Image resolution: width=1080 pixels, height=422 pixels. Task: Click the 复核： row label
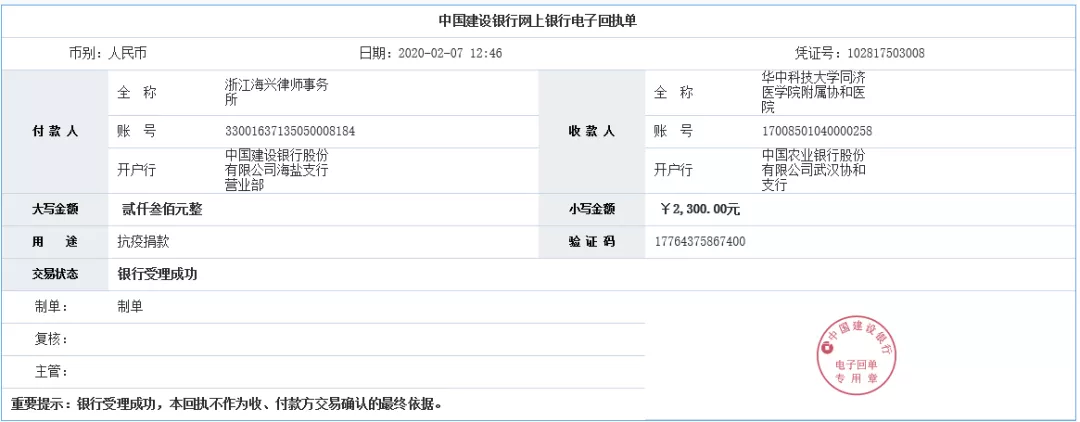click(51, 339)
